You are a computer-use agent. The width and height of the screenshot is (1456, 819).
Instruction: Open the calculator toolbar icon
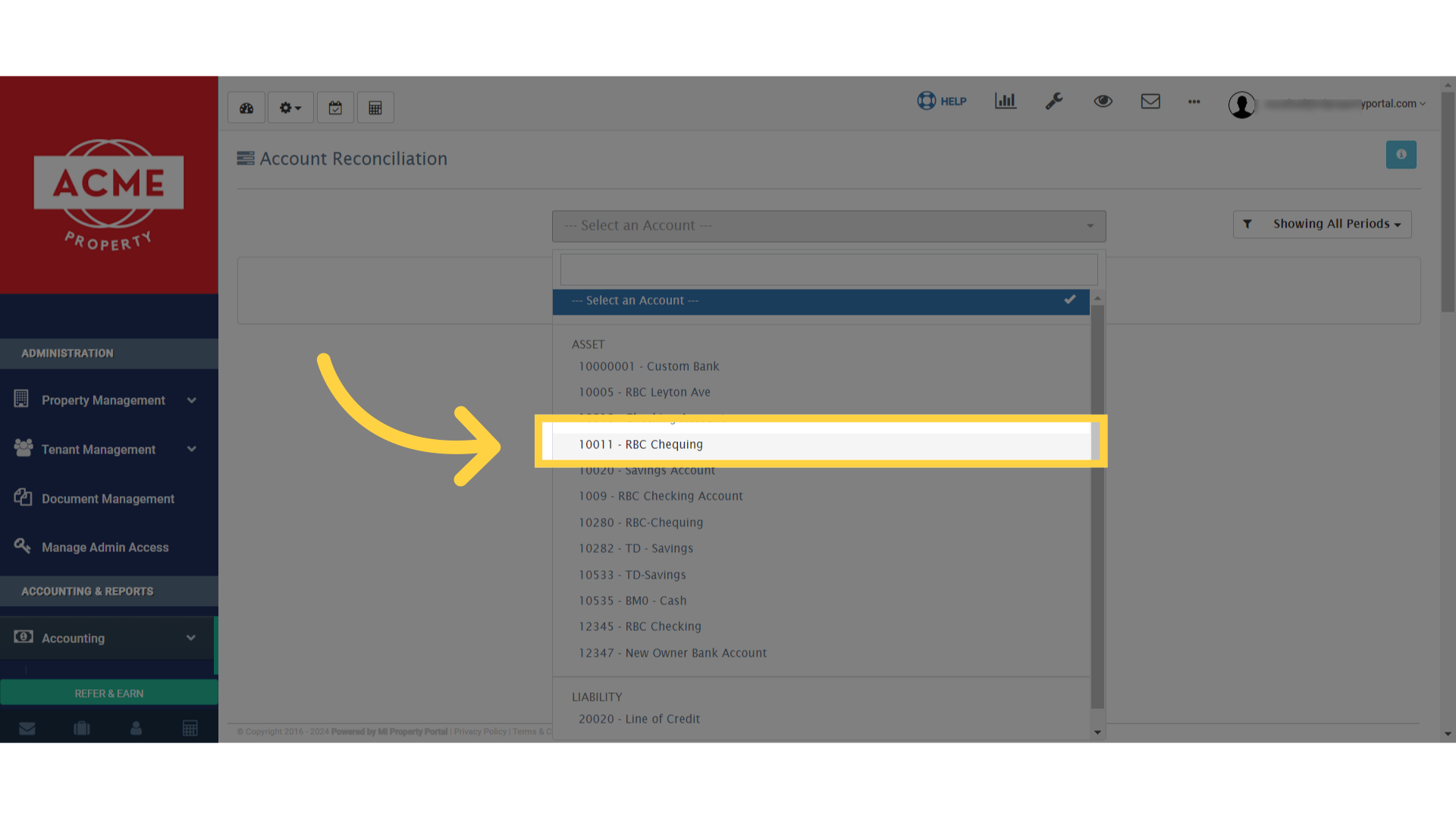click(375, 108)
